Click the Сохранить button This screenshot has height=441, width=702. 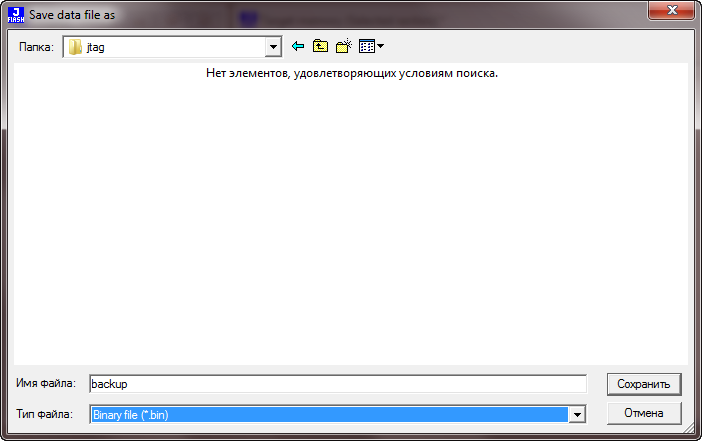(x=644, y=384)
